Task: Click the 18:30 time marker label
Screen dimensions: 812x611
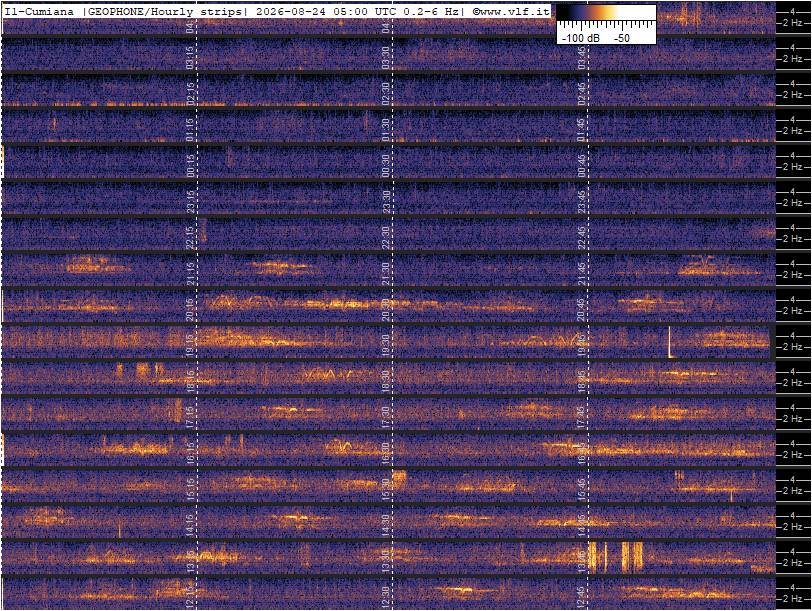Action: tap(386, 382)
